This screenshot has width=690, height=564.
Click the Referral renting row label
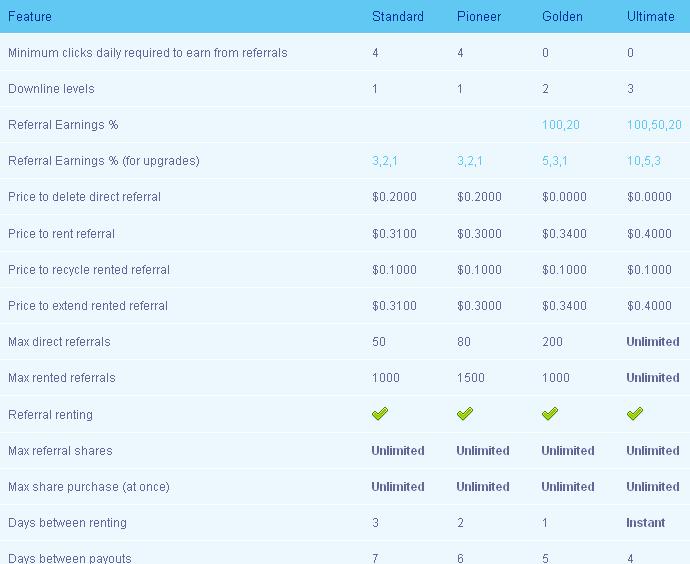[x=51, y=415]
